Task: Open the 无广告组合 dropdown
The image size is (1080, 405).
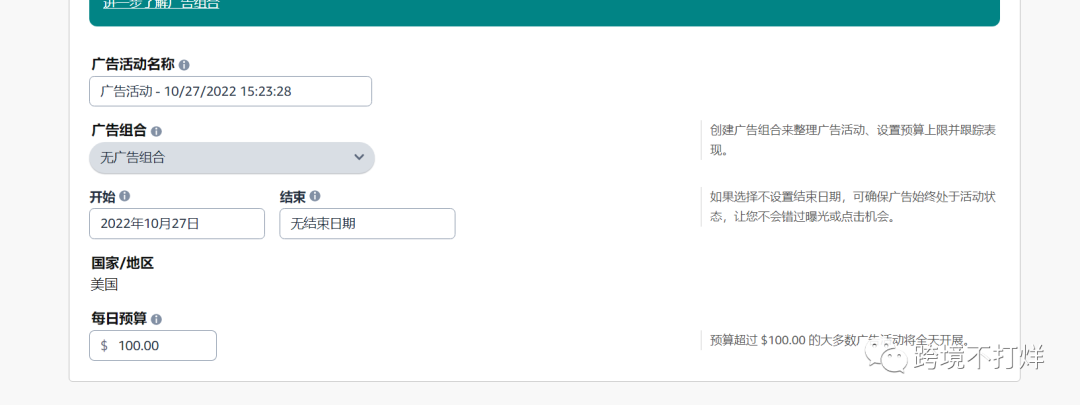Action: point(232,158)
